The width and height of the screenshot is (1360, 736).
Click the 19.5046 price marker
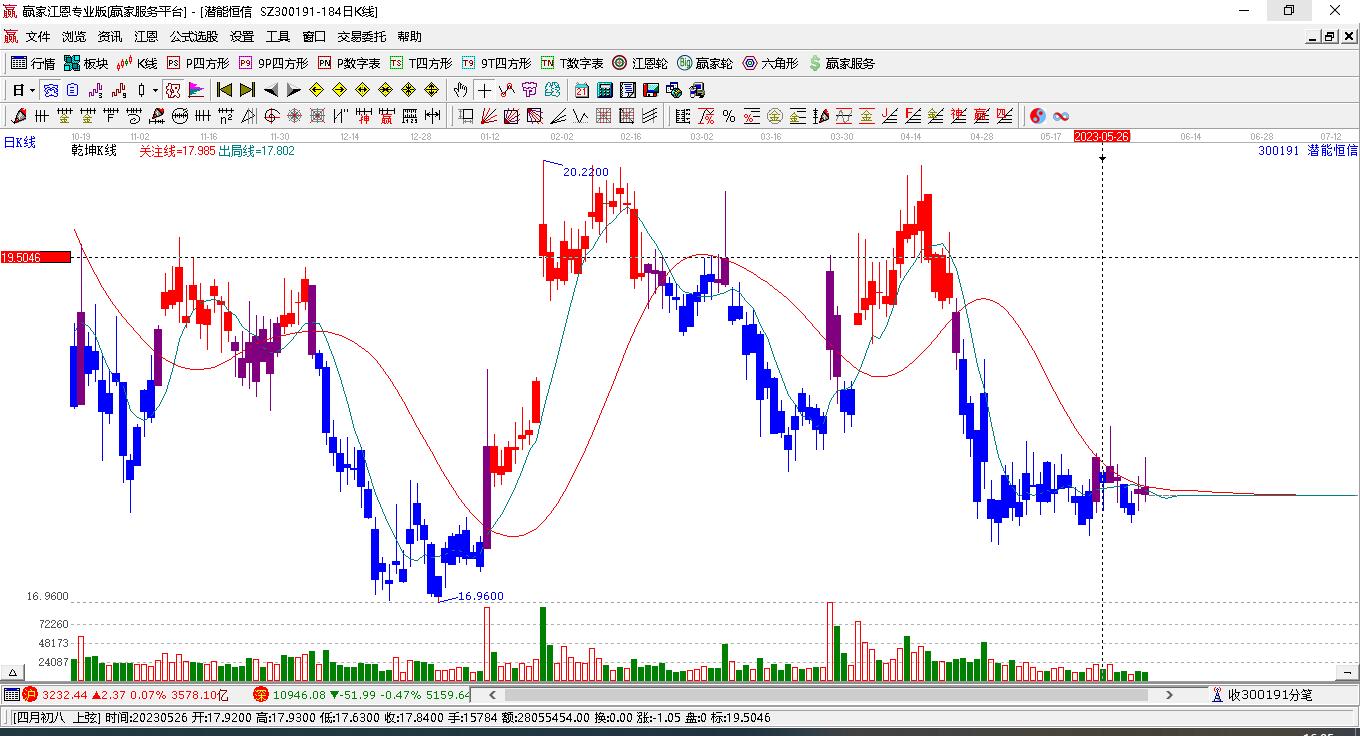click(x=36, y=257)
